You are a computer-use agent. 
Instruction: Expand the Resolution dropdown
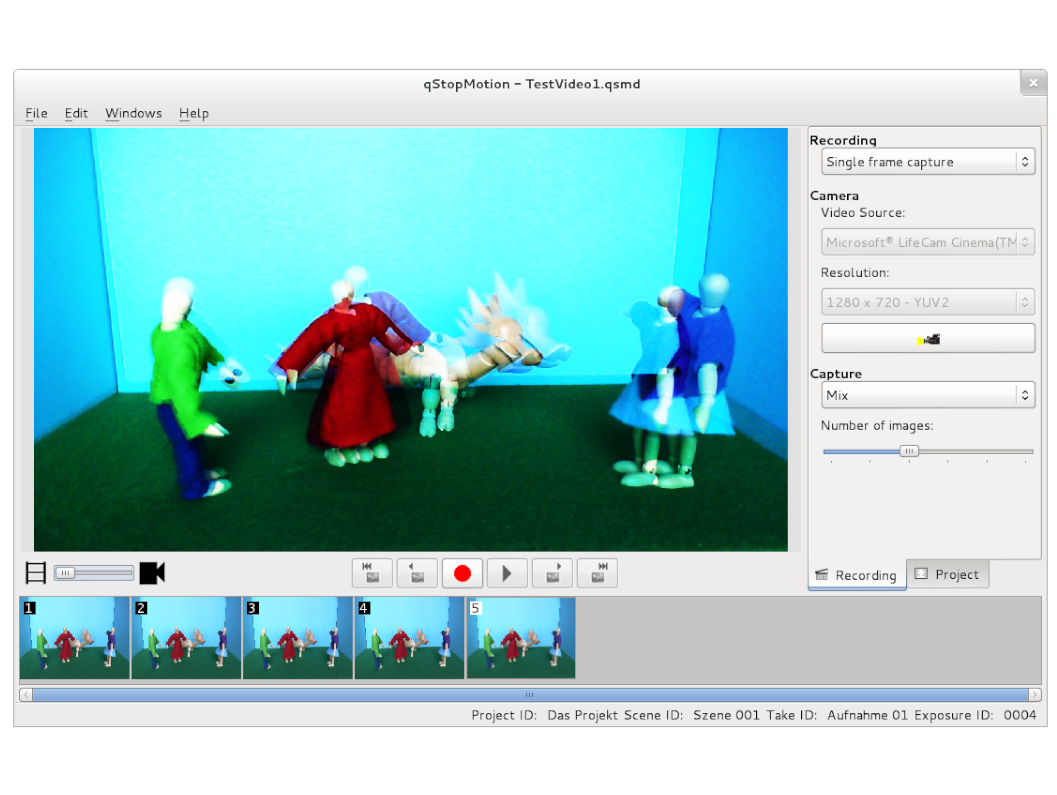tap(927, 301)
